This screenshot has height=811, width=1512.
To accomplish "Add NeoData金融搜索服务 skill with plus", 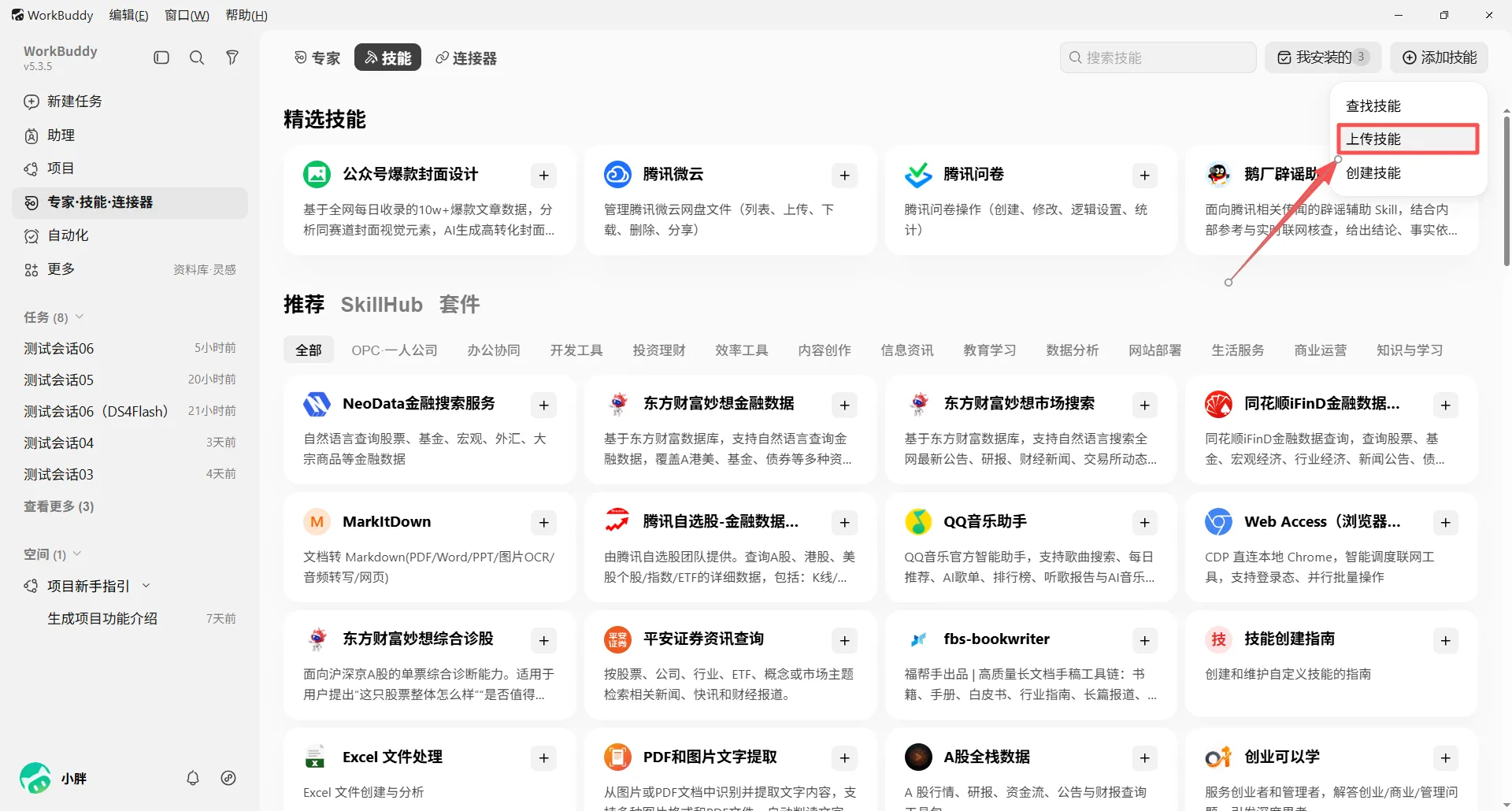I will click(544, 405).
